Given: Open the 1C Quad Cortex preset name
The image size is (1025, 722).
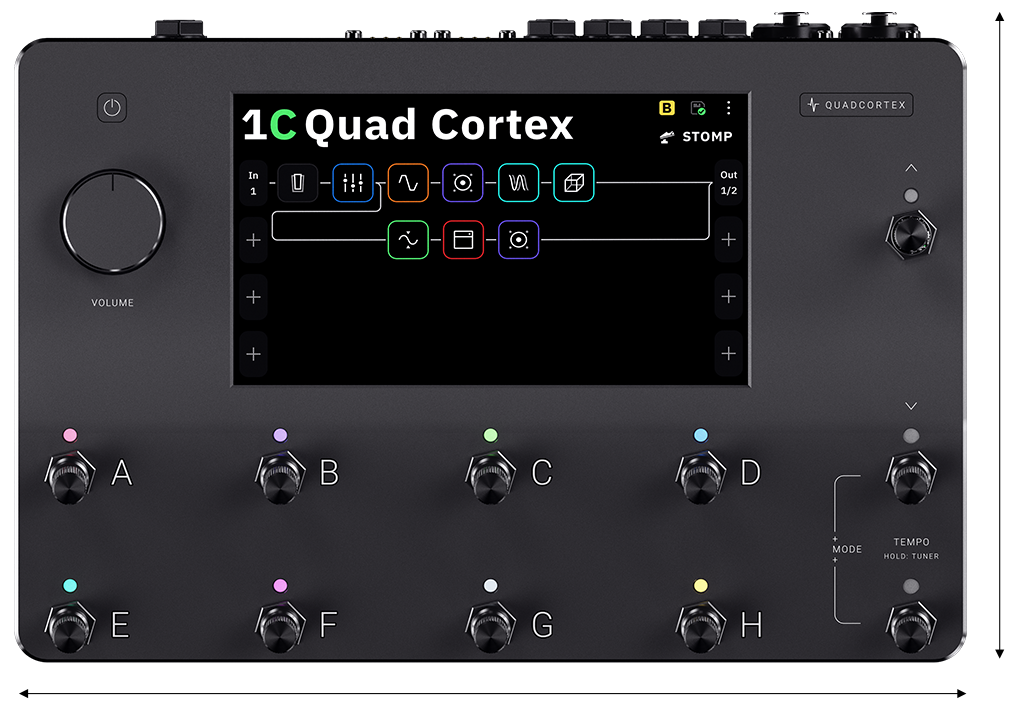Looking at the screenshot, I should click(x=408, y=126).
